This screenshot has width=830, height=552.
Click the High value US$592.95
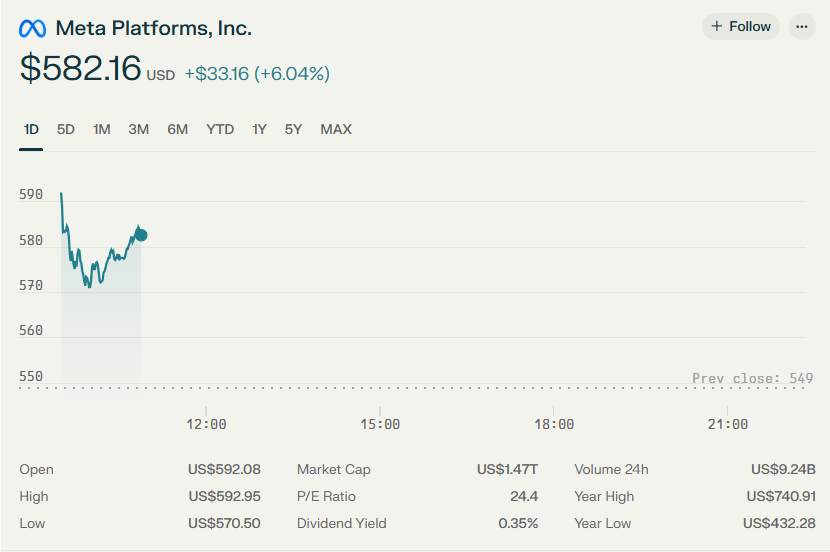tap(224, 496)
